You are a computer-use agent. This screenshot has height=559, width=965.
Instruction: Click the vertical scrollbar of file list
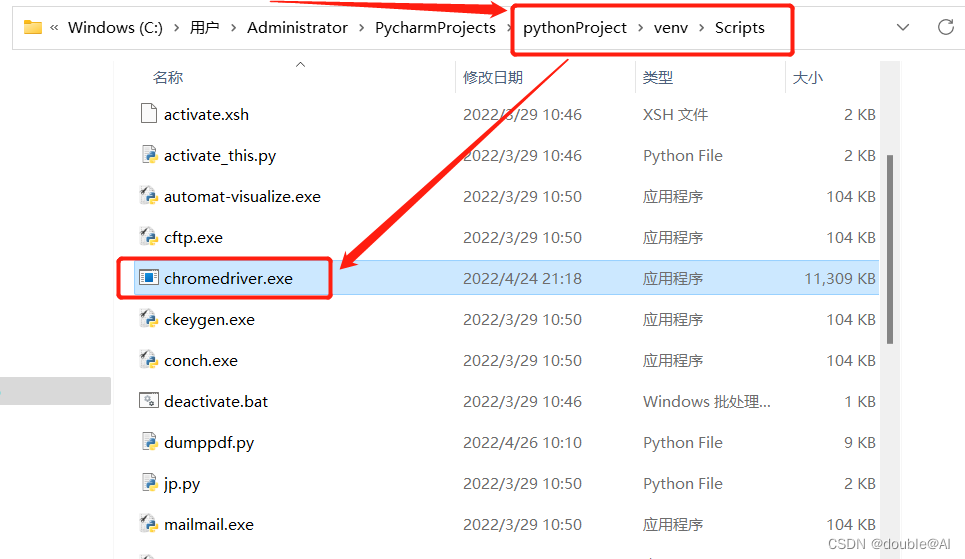click(889, 250)
